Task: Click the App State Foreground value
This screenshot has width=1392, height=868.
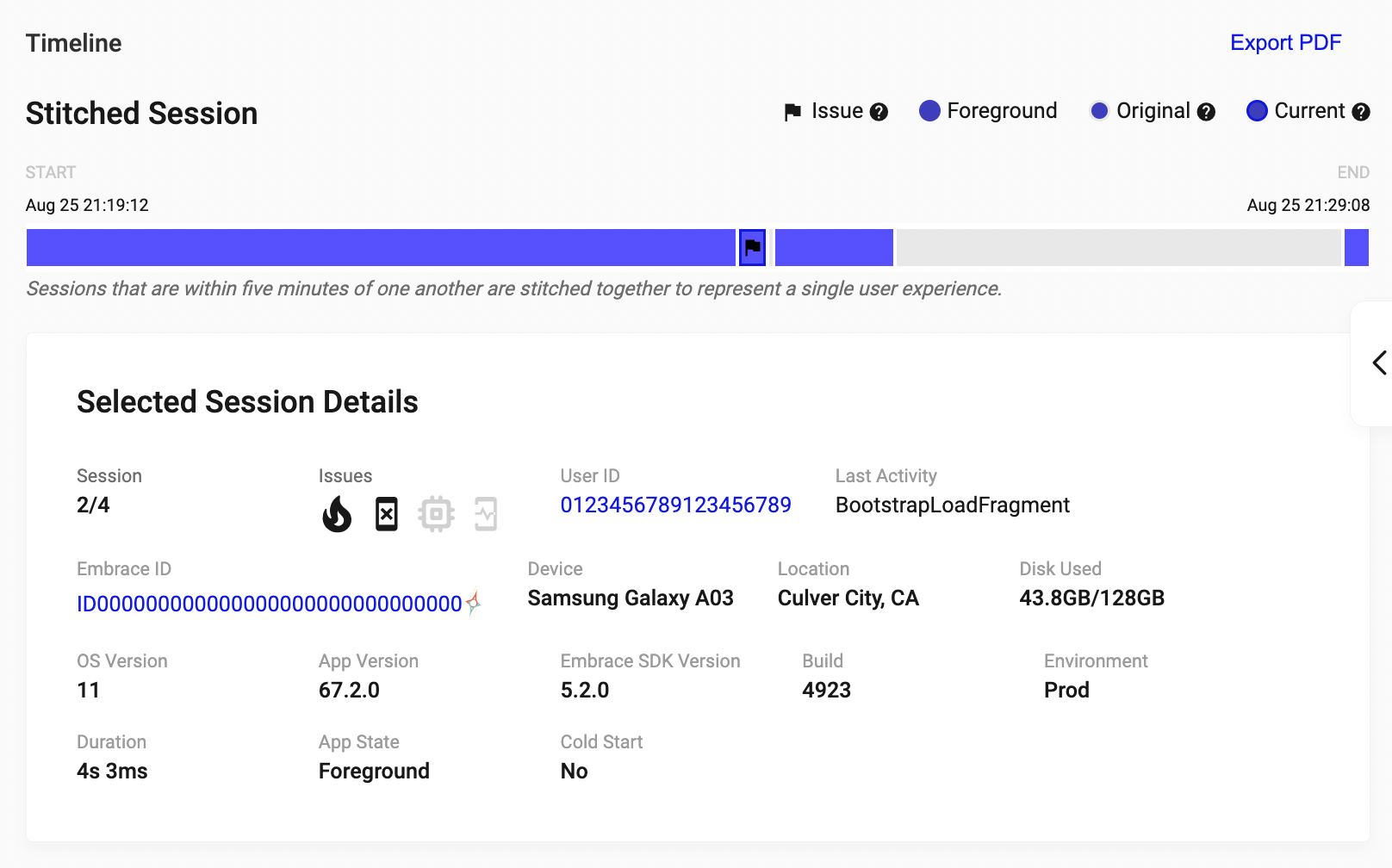Action: (x=374, y=771)
